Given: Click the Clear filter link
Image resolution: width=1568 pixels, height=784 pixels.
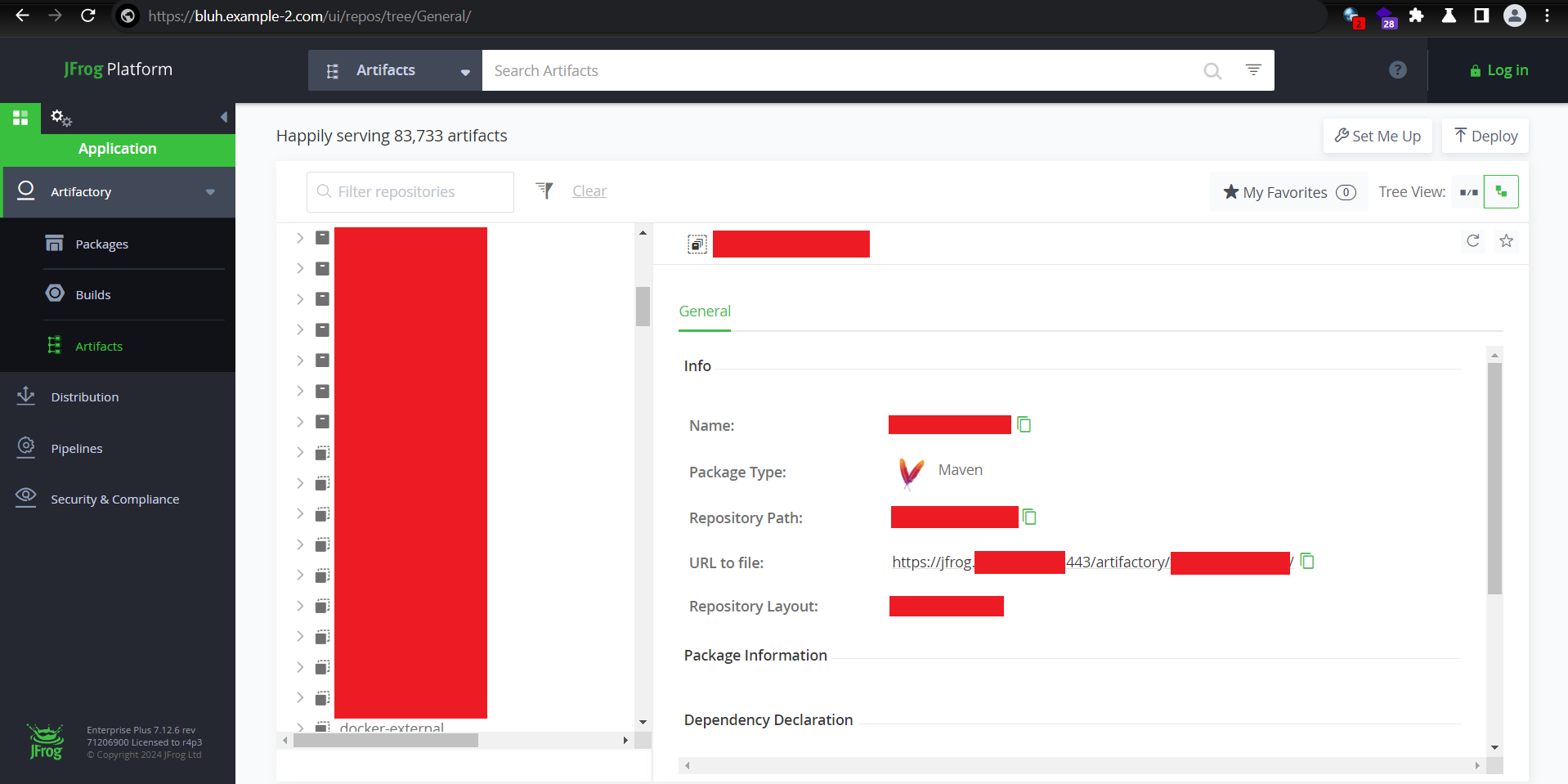Looking at the screenshot, I should (589, 191).
